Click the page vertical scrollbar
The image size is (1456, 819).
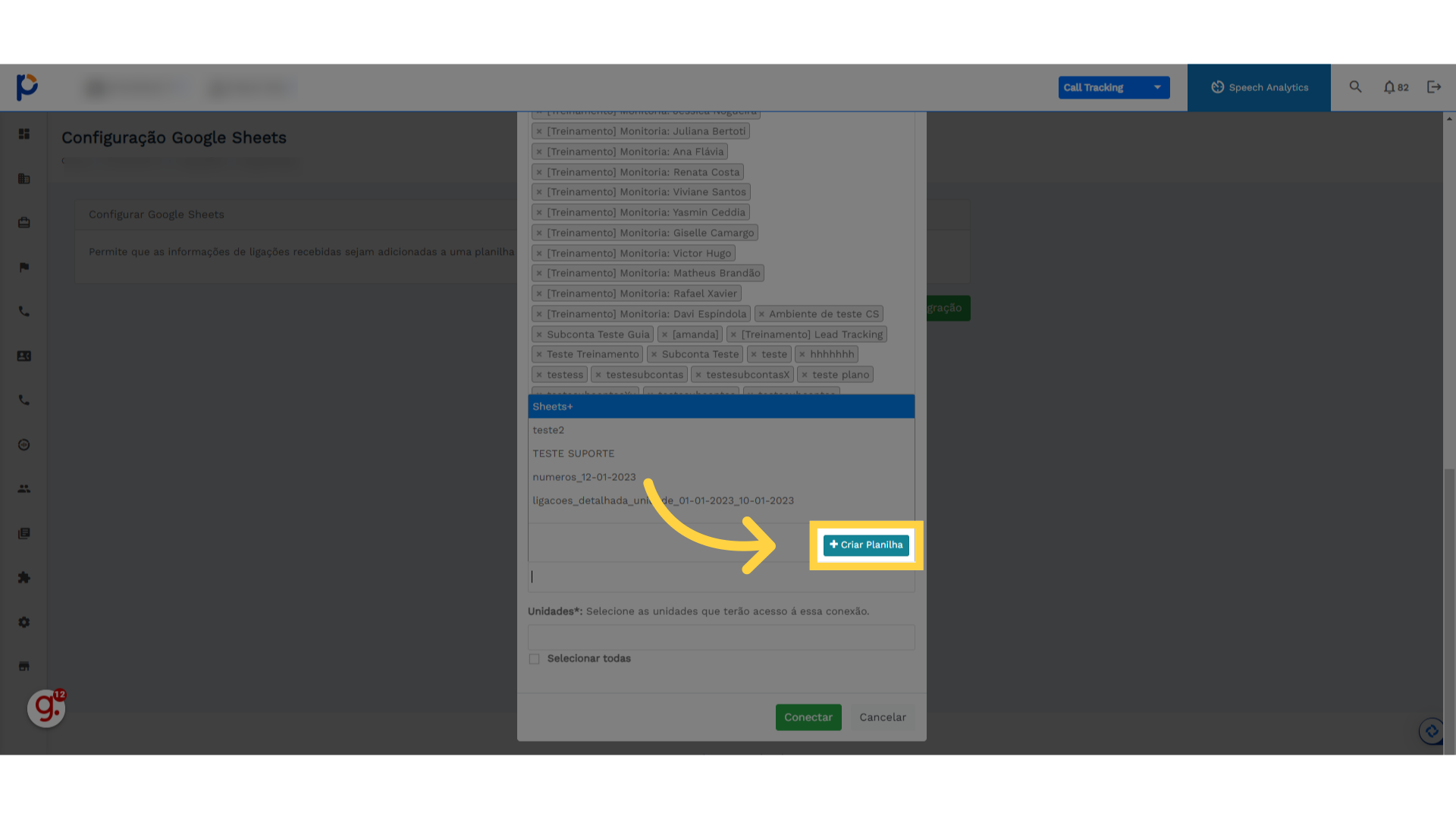pos(1449,610)
